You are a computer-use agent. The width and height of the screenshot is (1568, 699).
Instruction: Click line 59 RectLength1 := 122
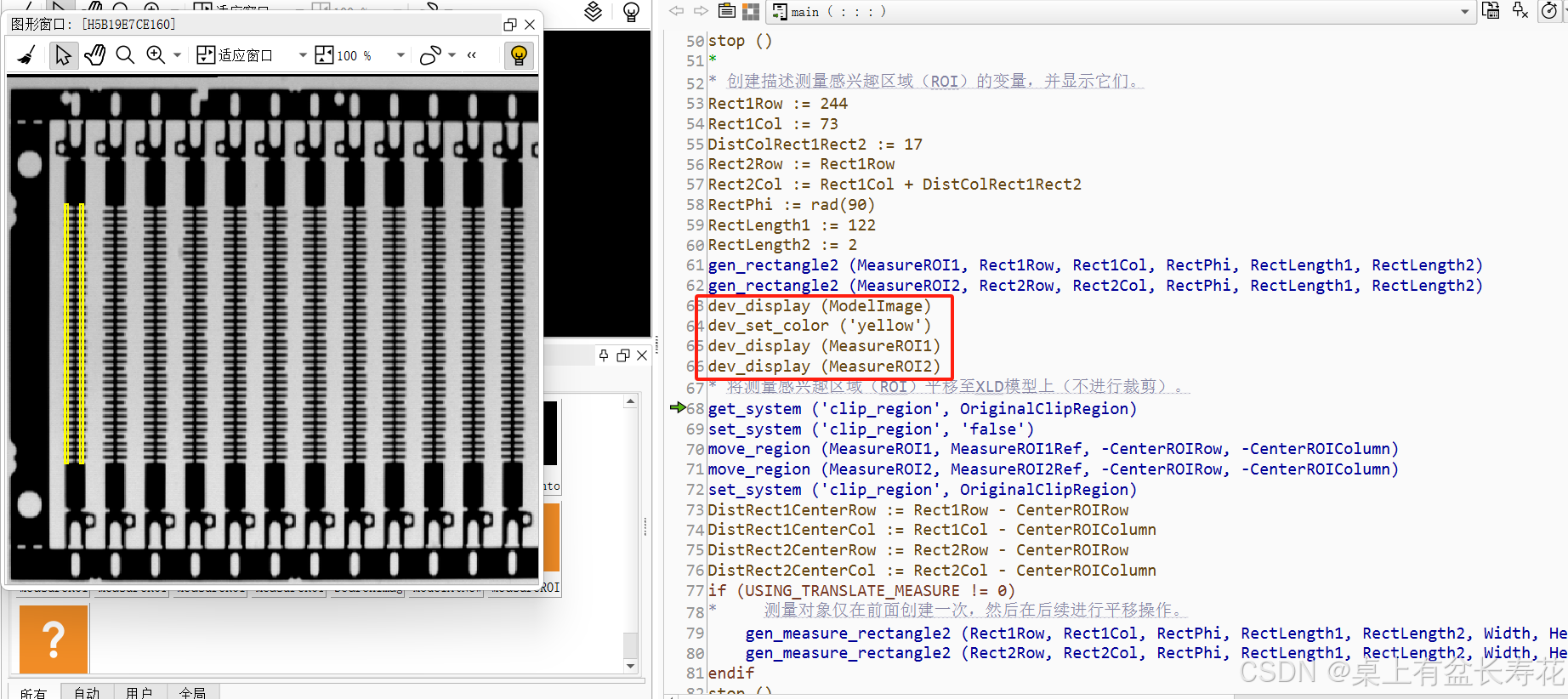coord(791,225)
